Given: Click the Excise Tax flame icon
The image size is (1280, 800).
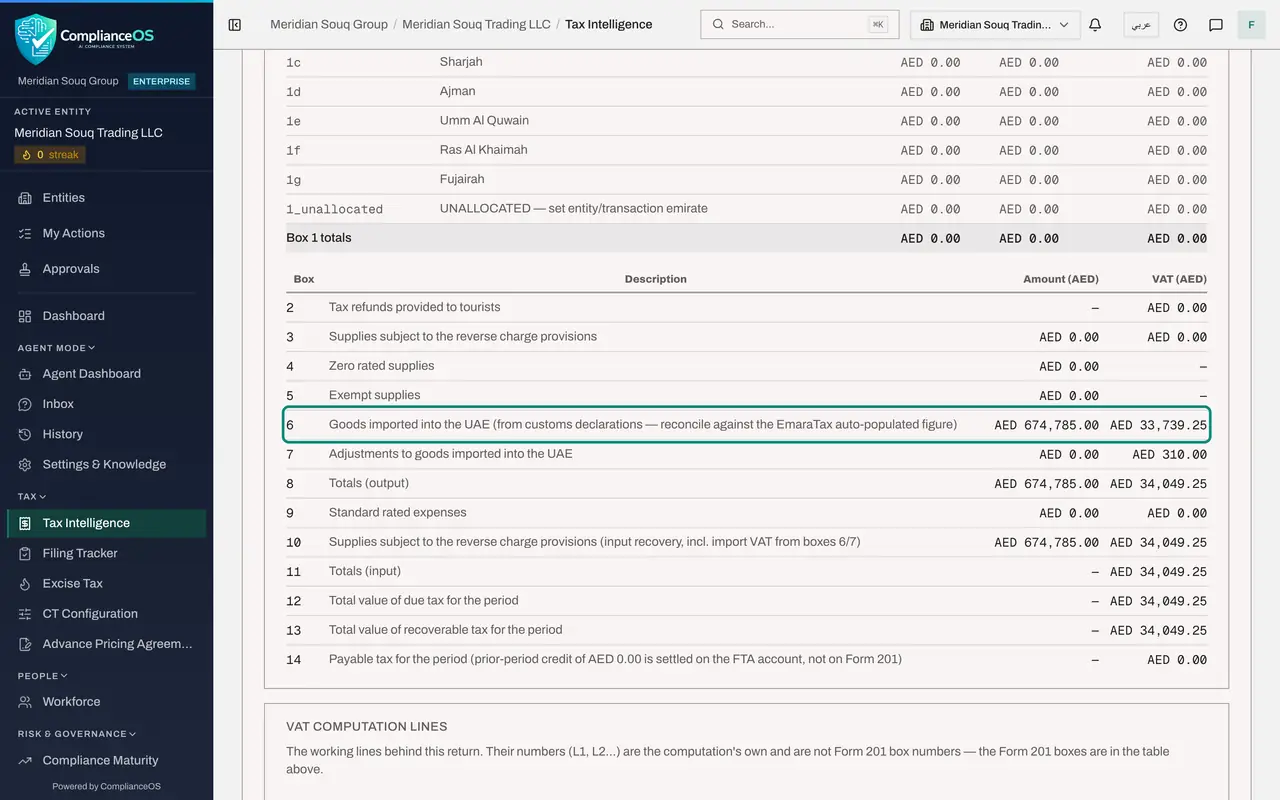Looking at the screenshot, I should [x=25, y=583].
